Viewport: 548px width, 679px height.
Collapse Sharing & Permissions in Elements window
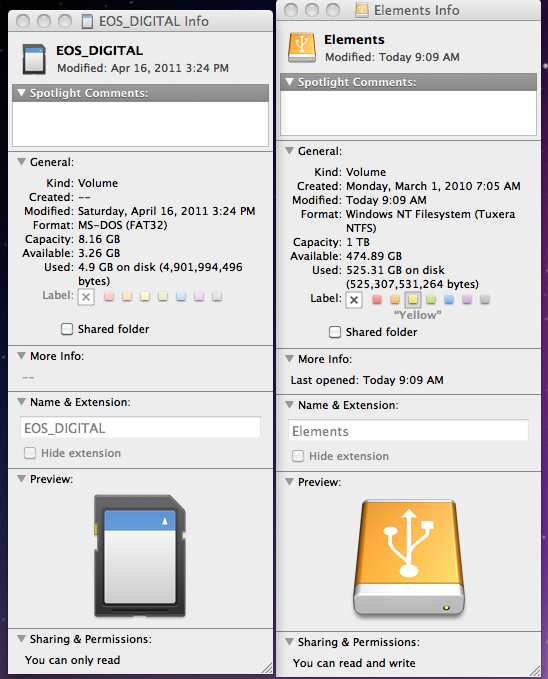click(x=289, y=642)
